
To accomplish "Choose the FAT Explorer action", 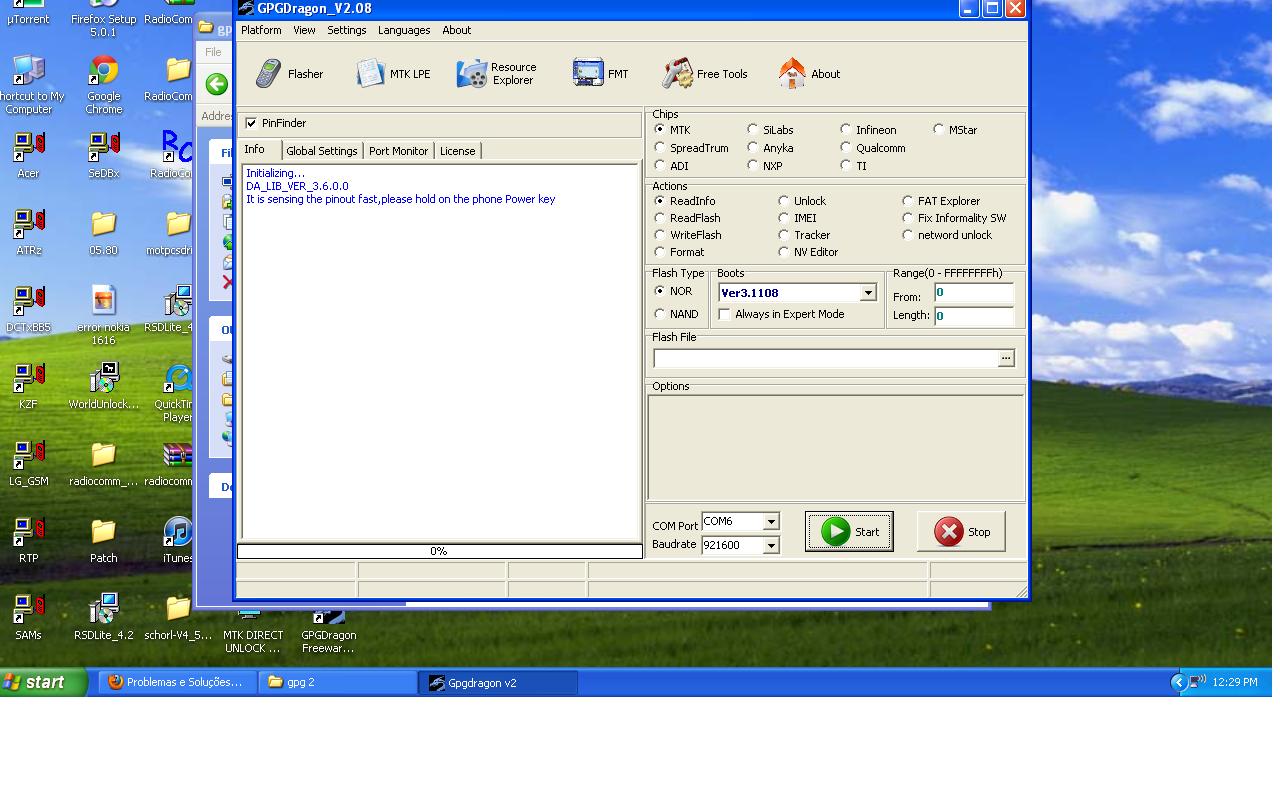I will (908, 201).
